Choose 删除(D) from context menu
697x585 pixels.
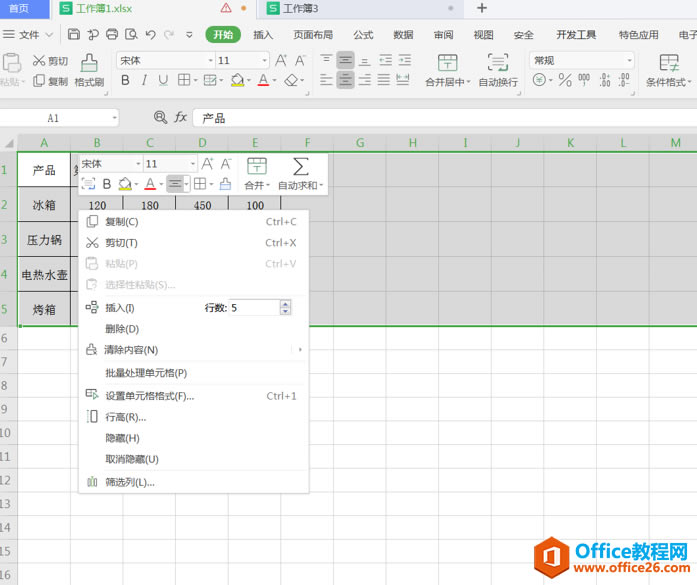pos(193,329)
